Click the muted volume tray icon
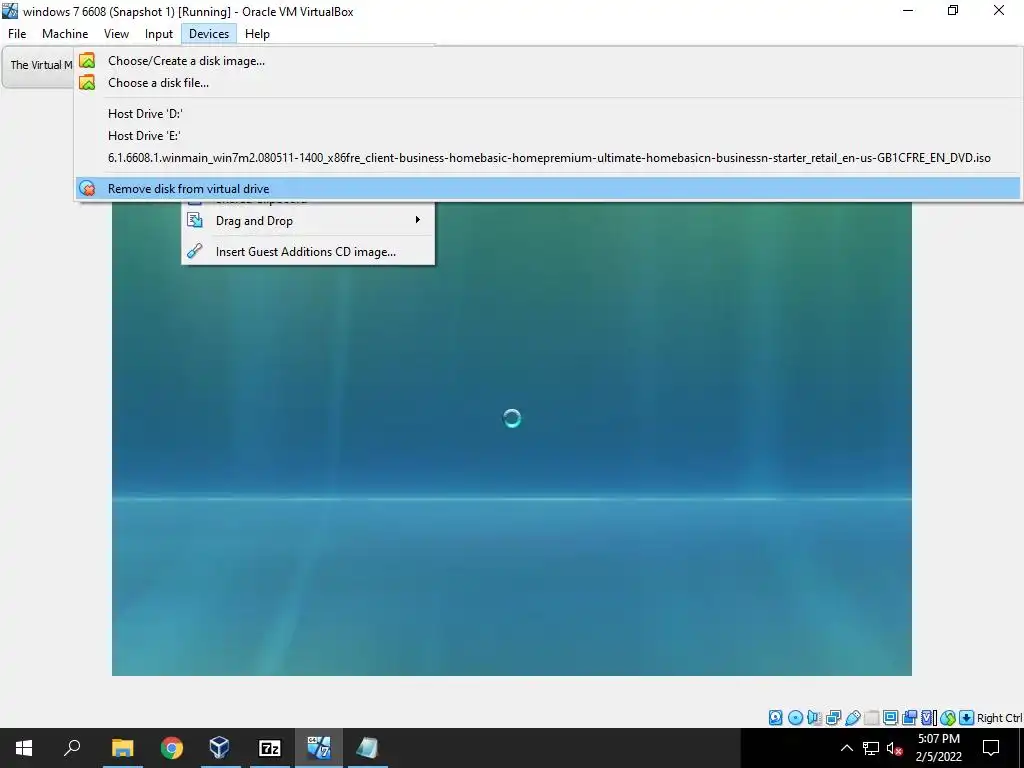The width and height of the screenshot is (1024, 768). [894, 748]
